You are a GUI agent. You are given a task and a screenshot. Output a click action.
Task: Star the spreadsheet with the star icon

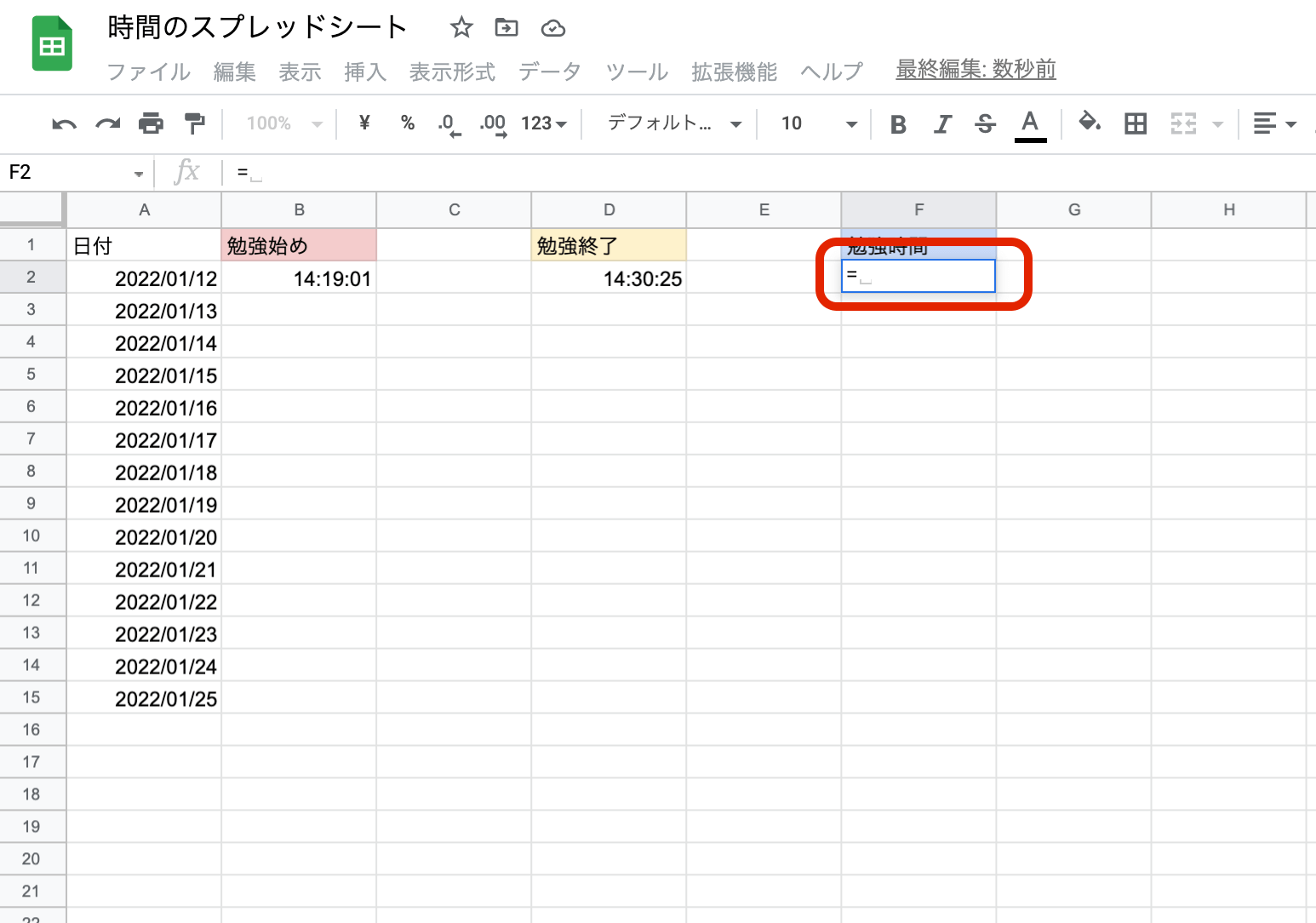point(461,28)
